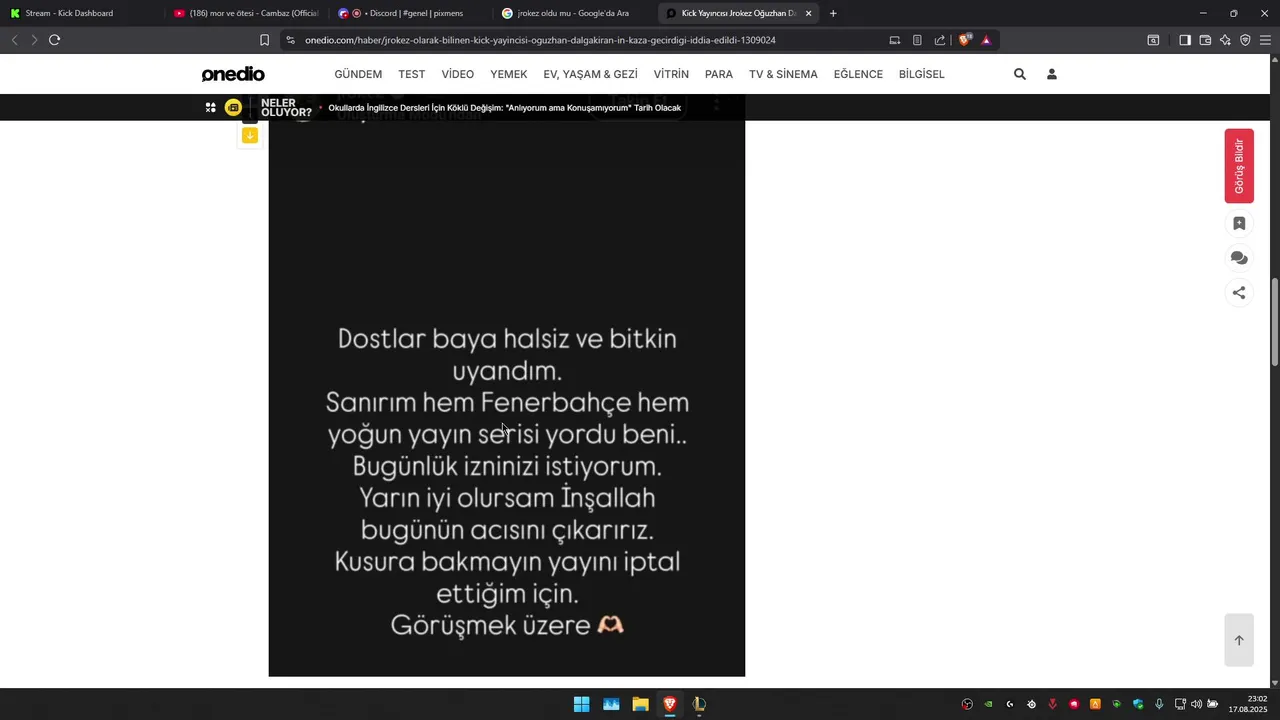Bookmark this page in the address bar
Viewport: 1280px width, 720px height.
[x=264, y=40]
